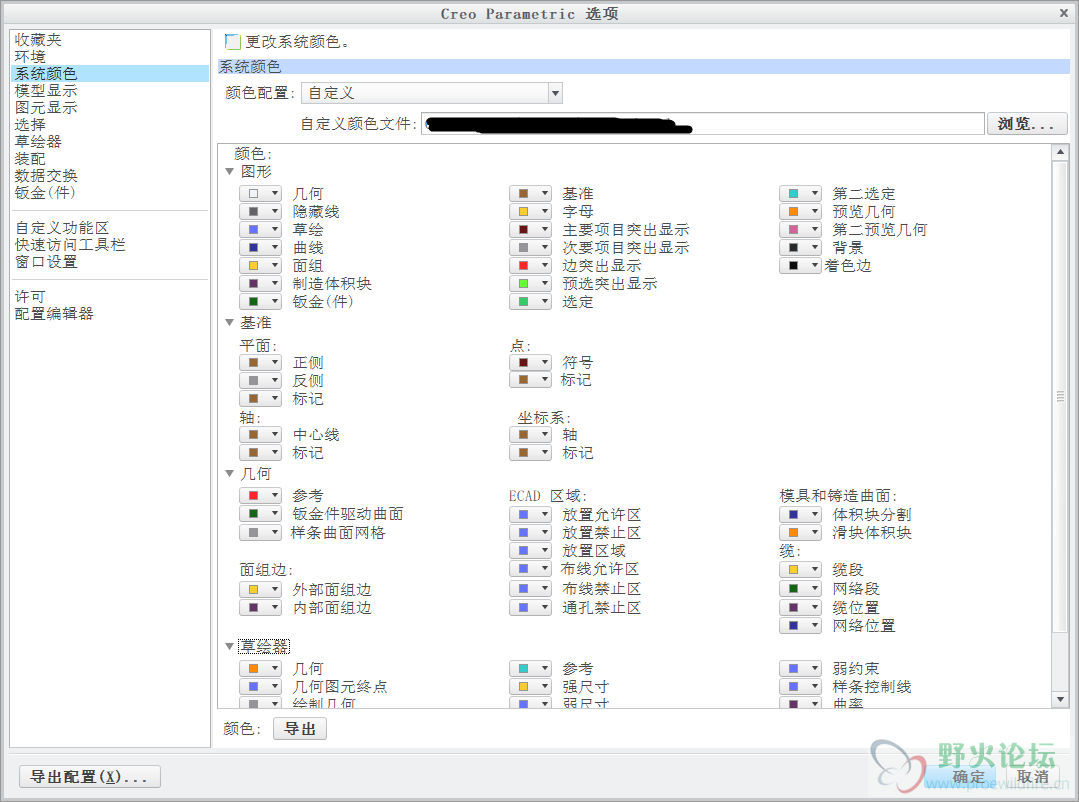Open the 曲线 color dropdown

pos(261,247)
